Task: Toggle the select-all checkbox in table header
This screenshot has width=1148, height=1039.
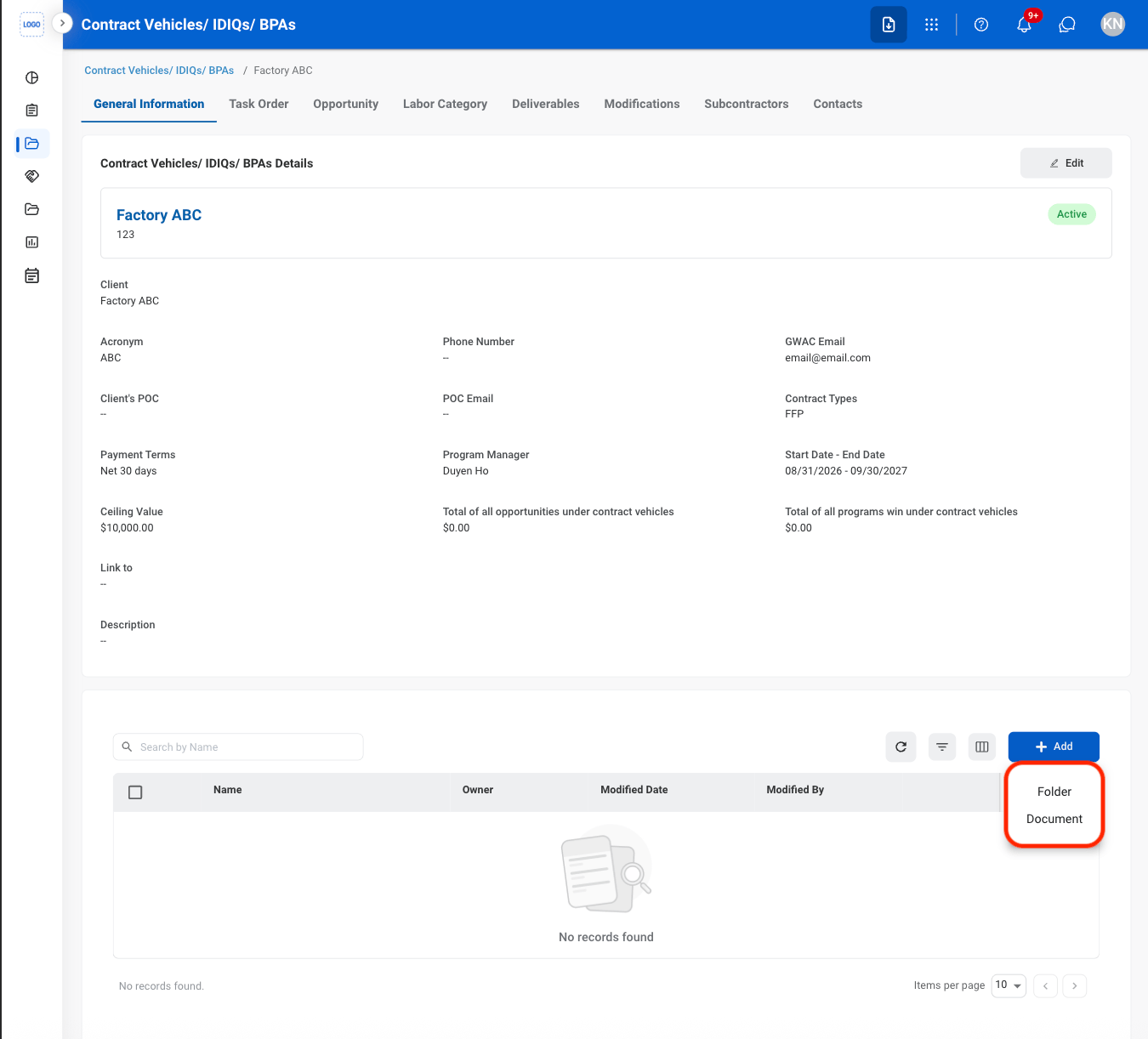Action: (x=135, y=792)
